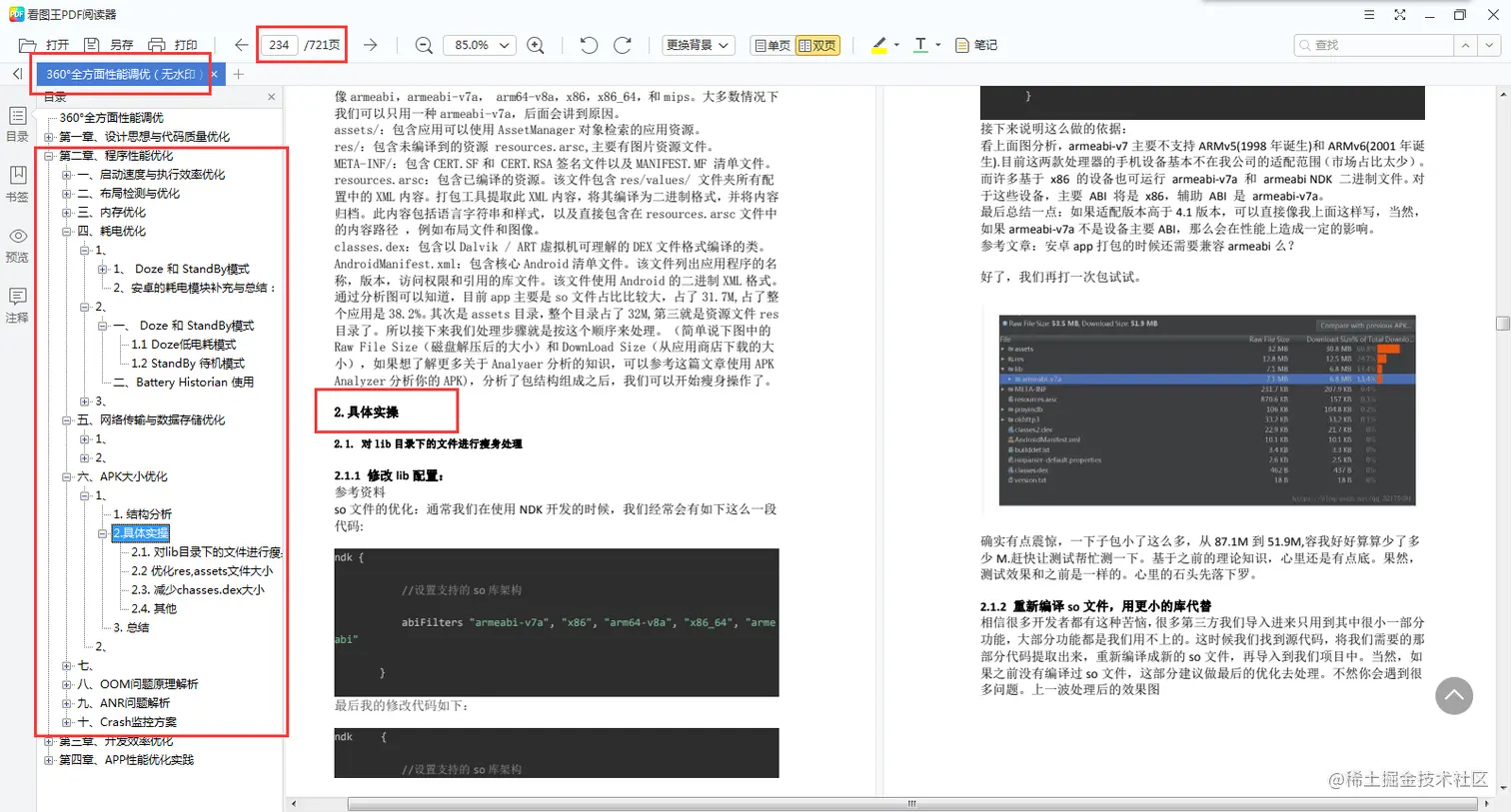Expand 八、OOM问题原理解析 node

pos(67,684)
